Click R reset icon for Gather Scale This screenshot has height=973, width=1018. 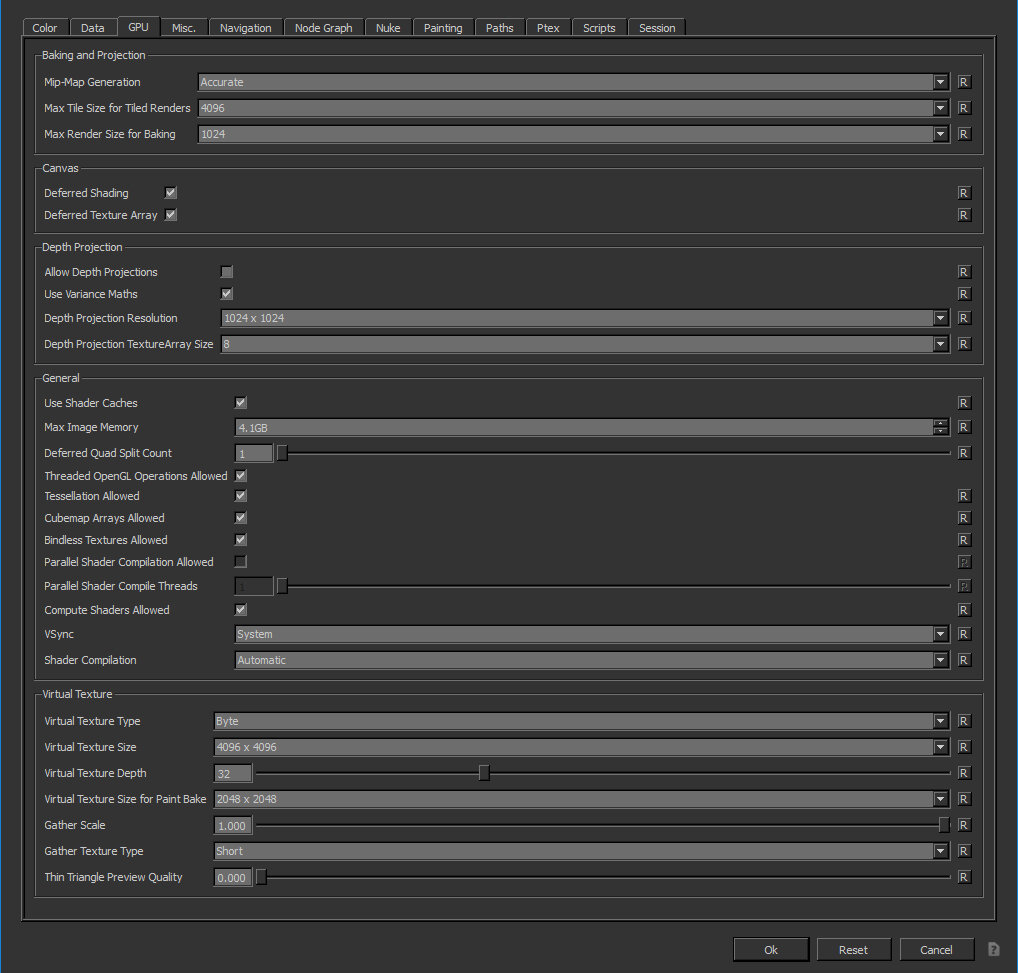point(964,825)
